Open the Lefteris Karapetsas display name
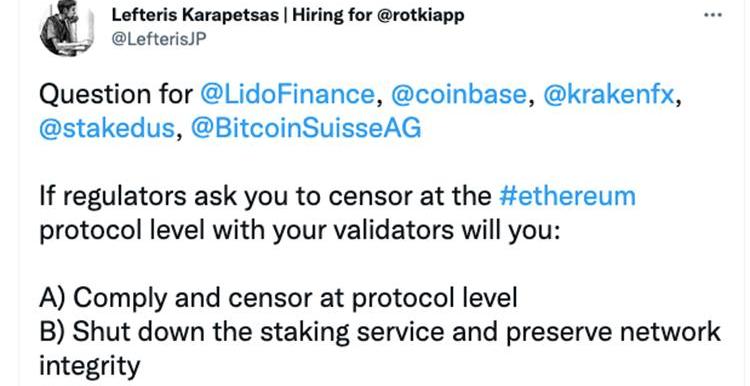Image resolution: width=750 pixels, height=386 pixels. (x=195, y=16)
